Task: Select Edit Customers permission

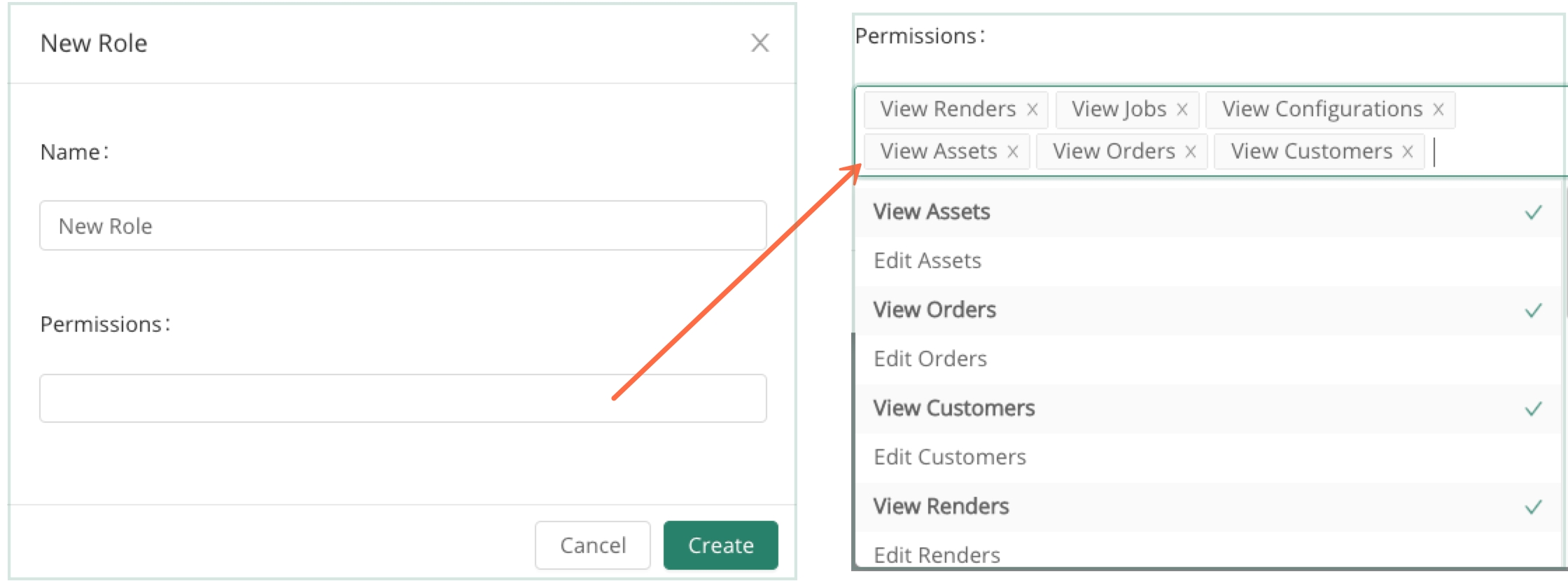Action: 950,457
